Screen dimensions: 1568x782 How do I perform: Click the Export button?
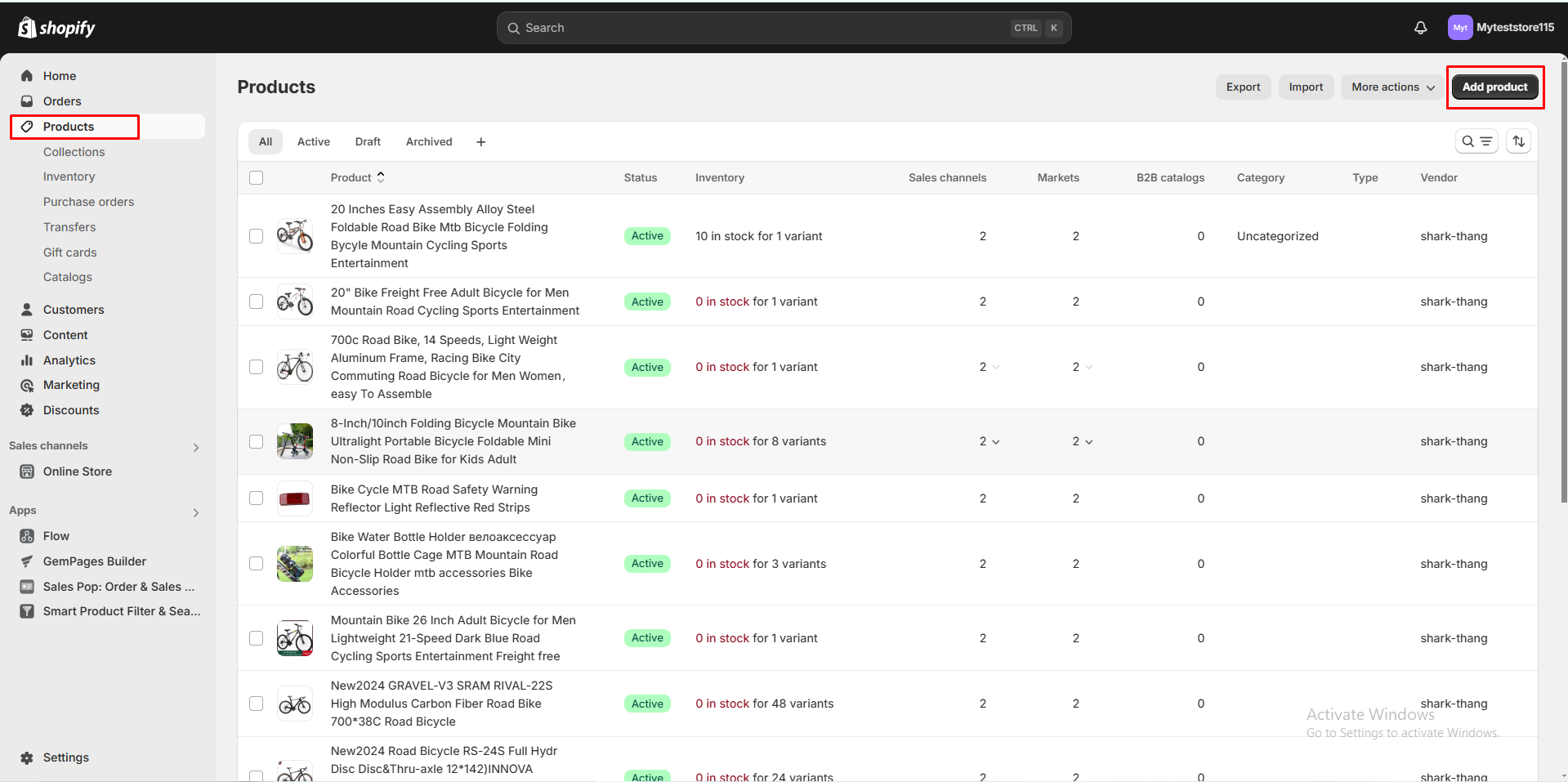tap(1242, 87)
